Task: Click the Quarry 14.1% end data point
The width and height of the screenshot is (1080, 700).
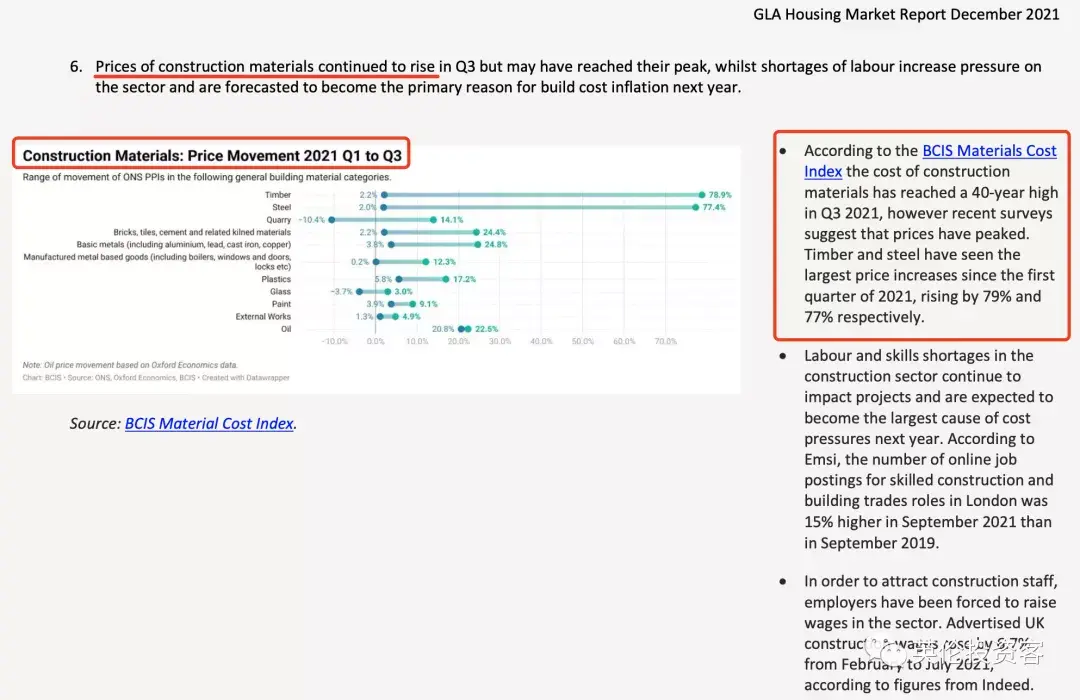Action: point(433,220)
